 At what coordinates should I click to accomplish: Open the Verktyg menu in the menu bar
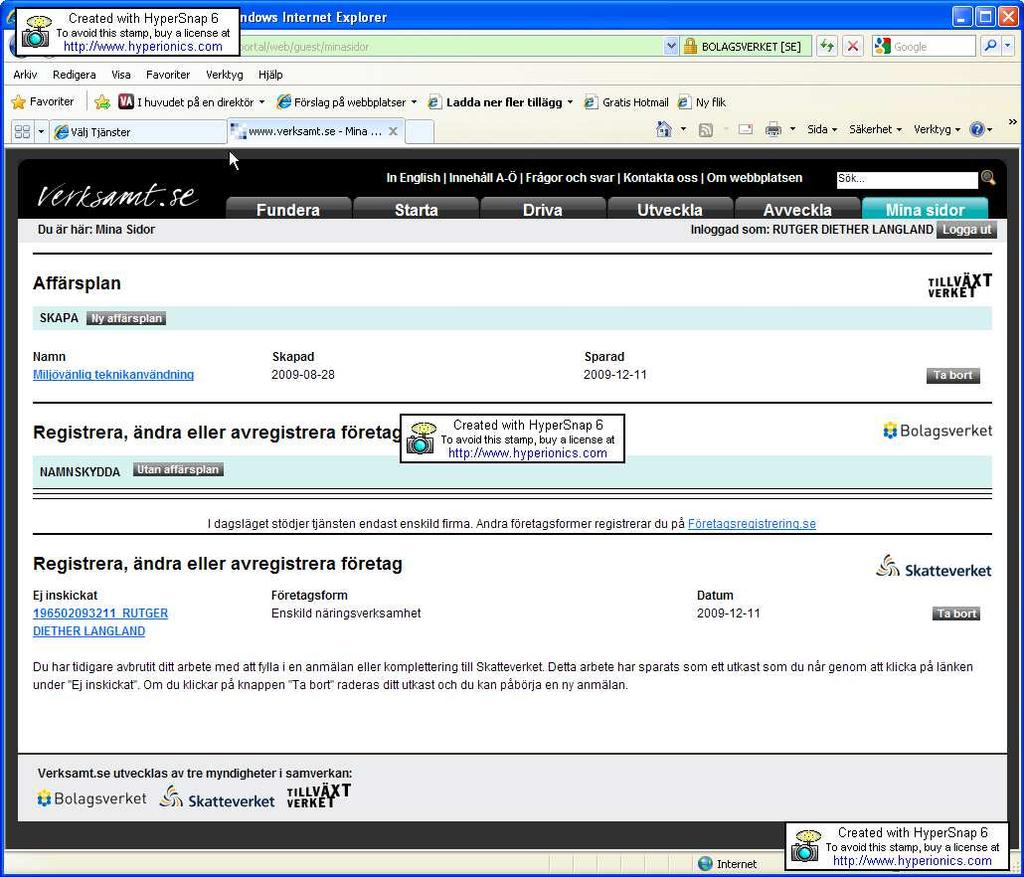tap(225, 74)
